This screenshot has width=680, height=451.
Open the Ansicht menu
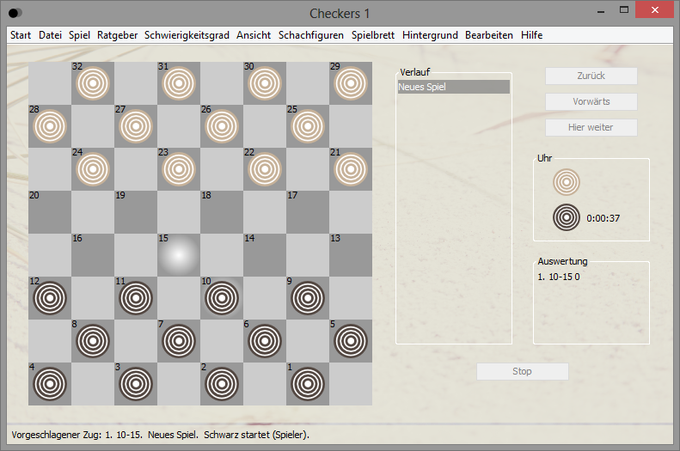coord(254,35)
